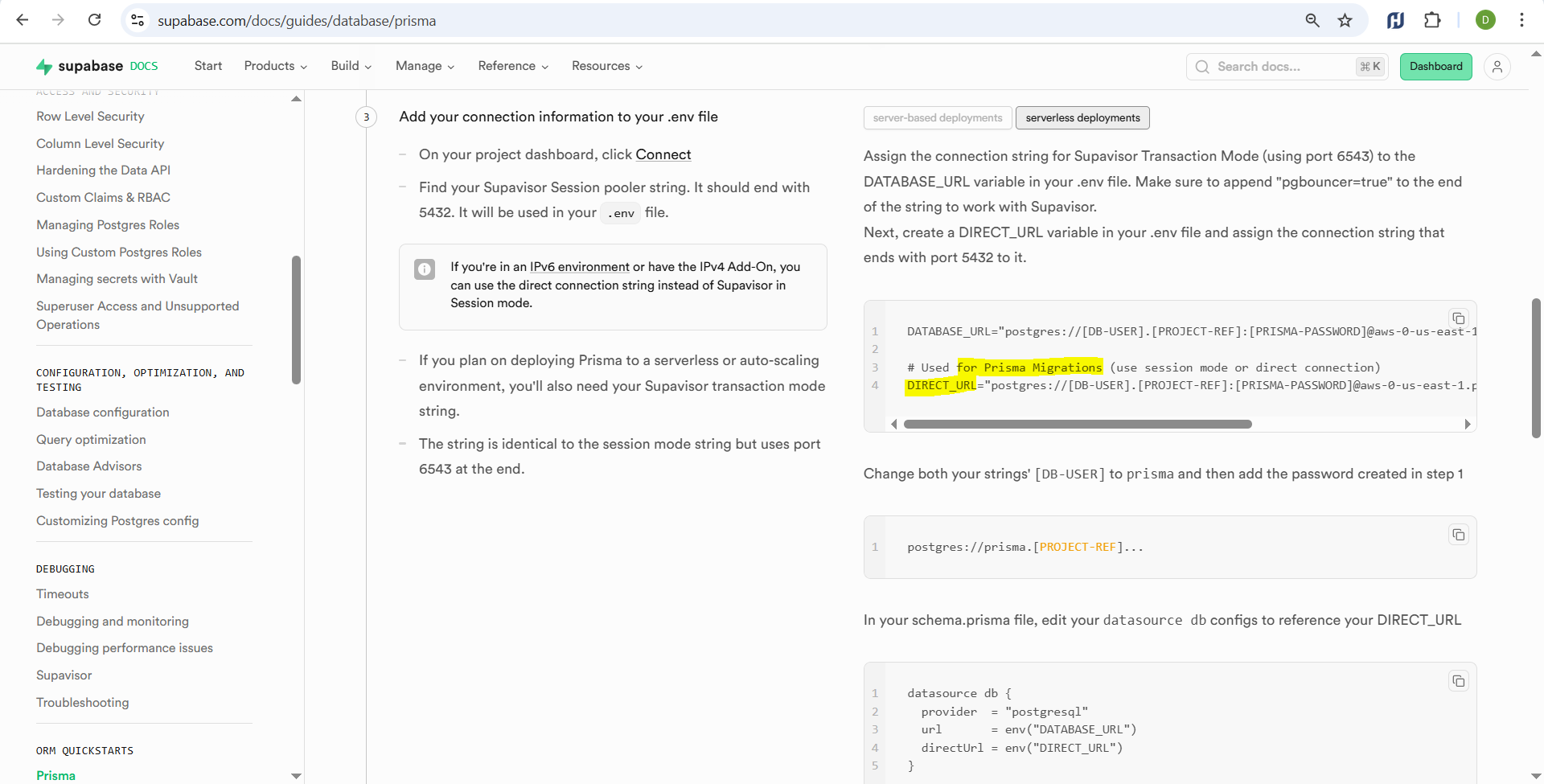
Task: Open Debugging performance issues page
Action: 125,648
